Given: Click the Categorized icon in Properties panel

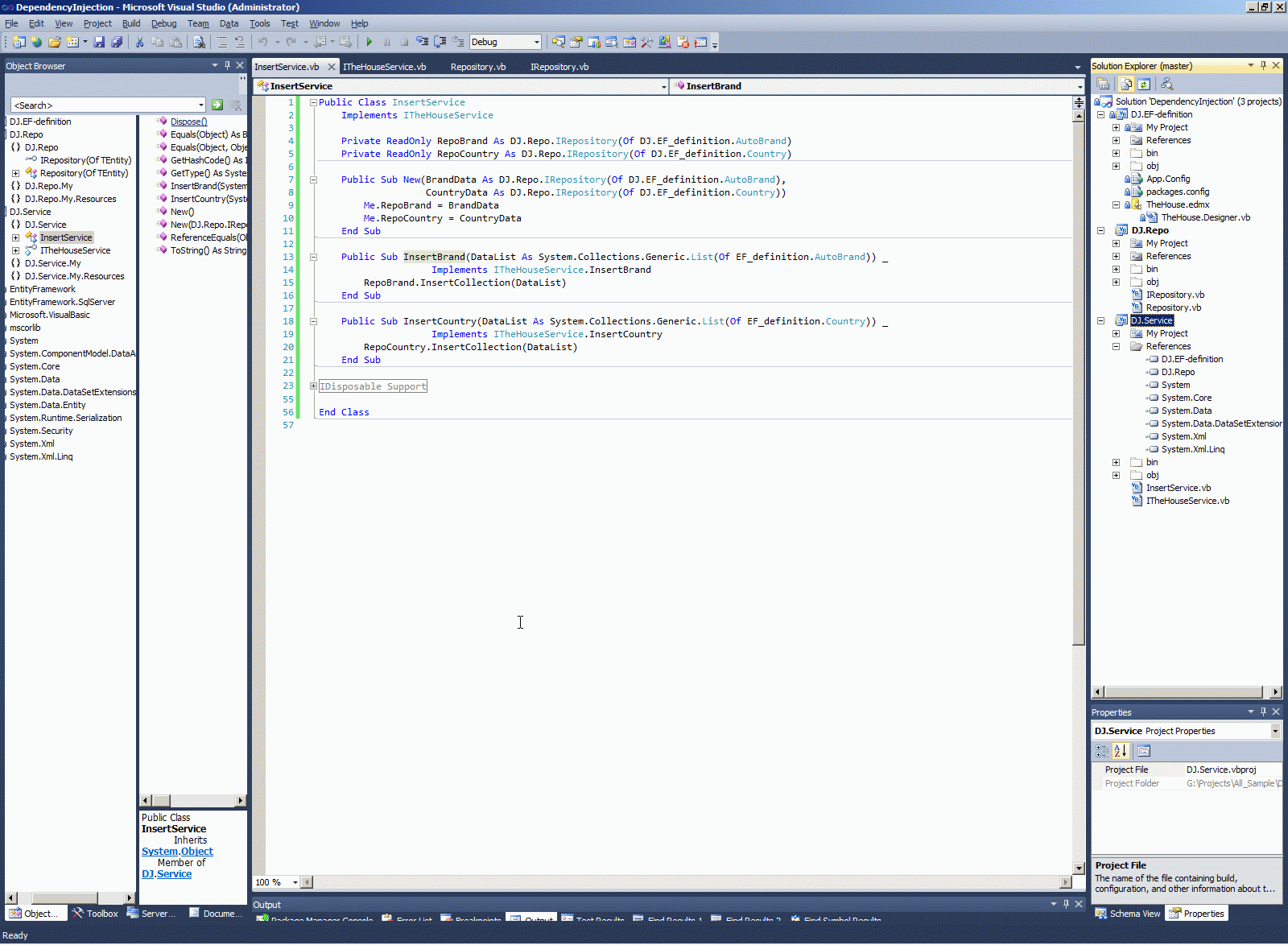Looking at the screenshot, I should pyautogui.click(x=1102, y=751).
